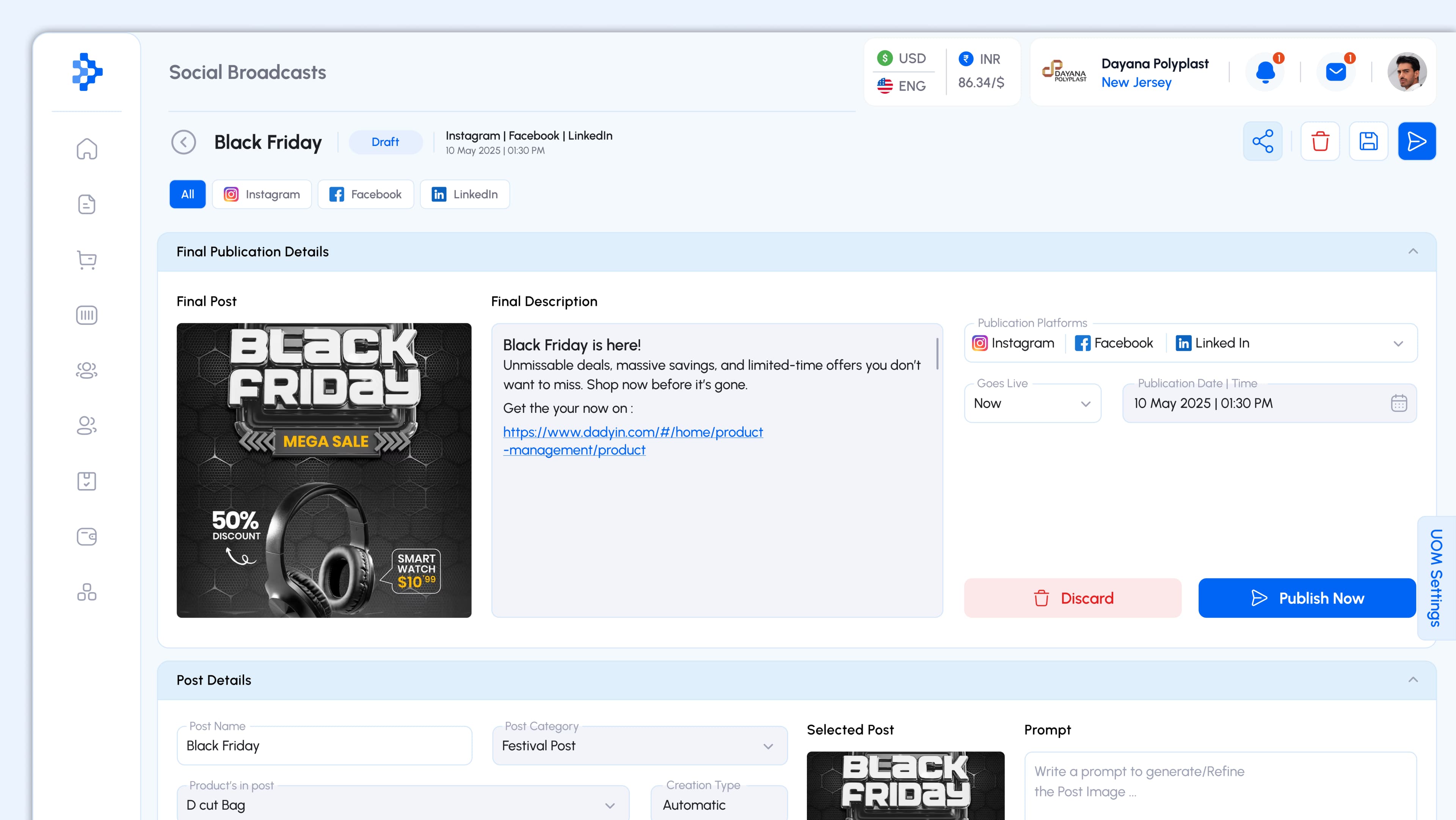Open the Home icon in sidebar
Viewport: 1456px width, 820px height.
tap(86, 149)
